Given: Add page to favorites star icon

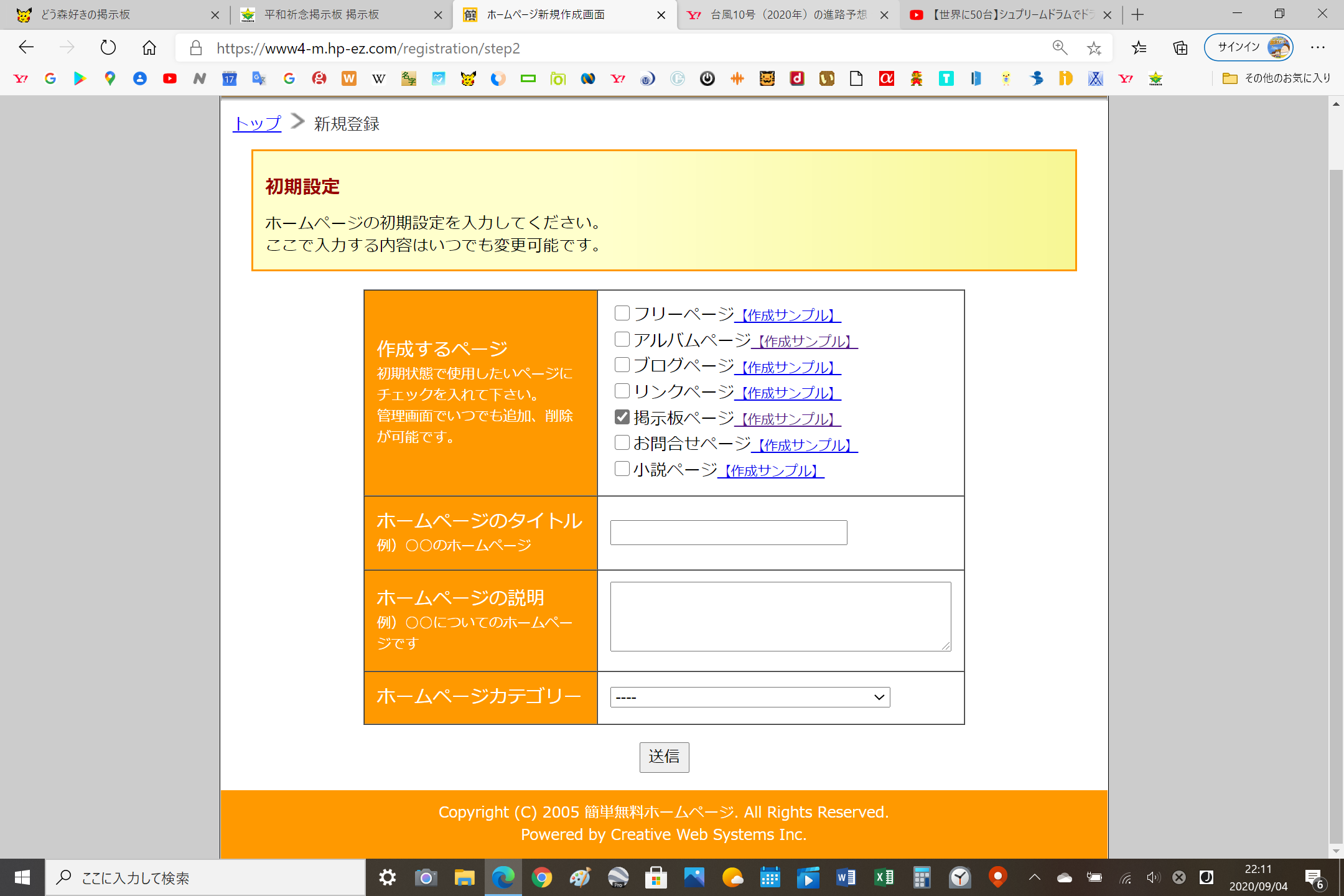Looking at the screenshot, I should pyautogui.click(x=1094, y=48).
